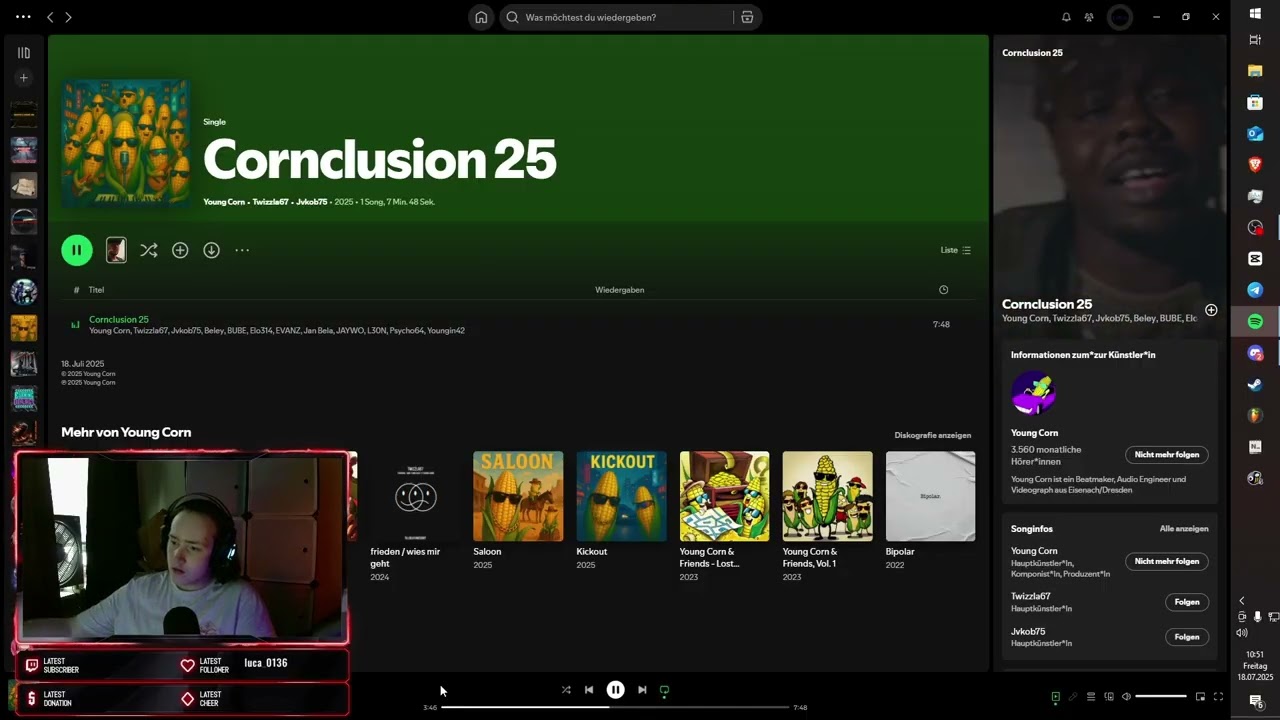Click the Titel column header

(x=96, y=290)
